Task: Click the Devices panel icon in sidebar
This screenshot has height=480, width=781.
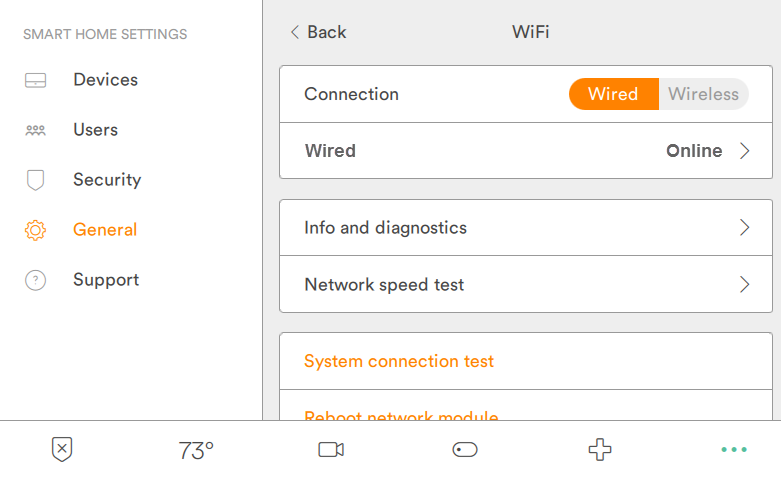Action: point(35,80)
